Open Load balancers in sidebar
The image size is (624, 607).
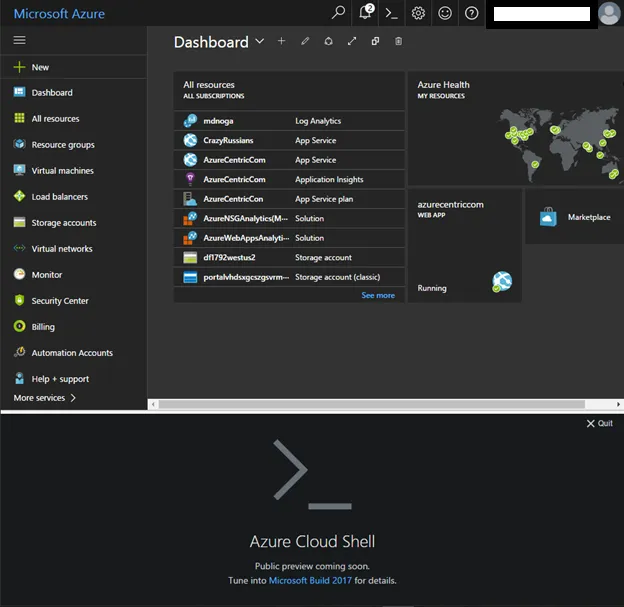[73, 197]
